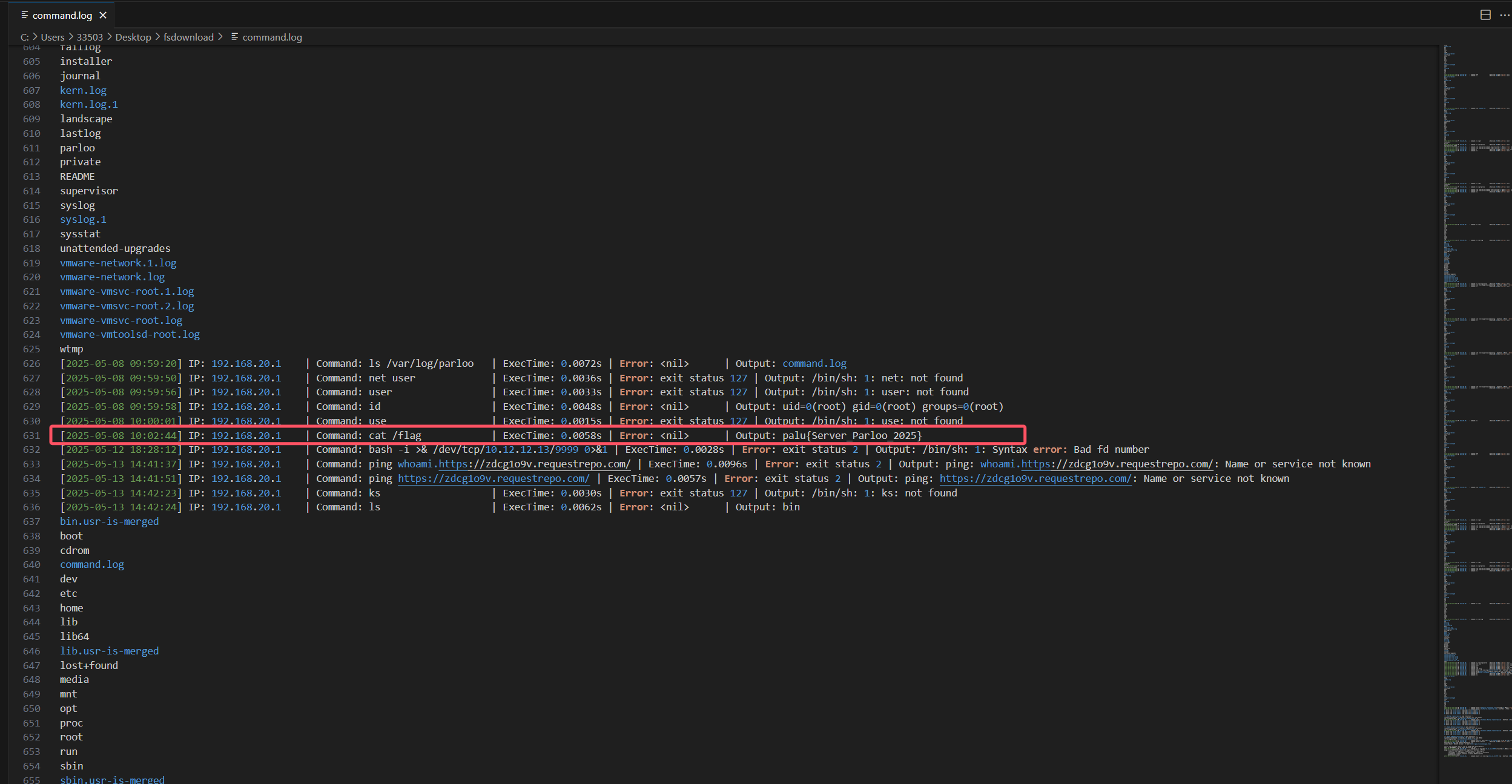Close the command.log tab
Viewport: 1512px width, 784px height.
[103, 15]
